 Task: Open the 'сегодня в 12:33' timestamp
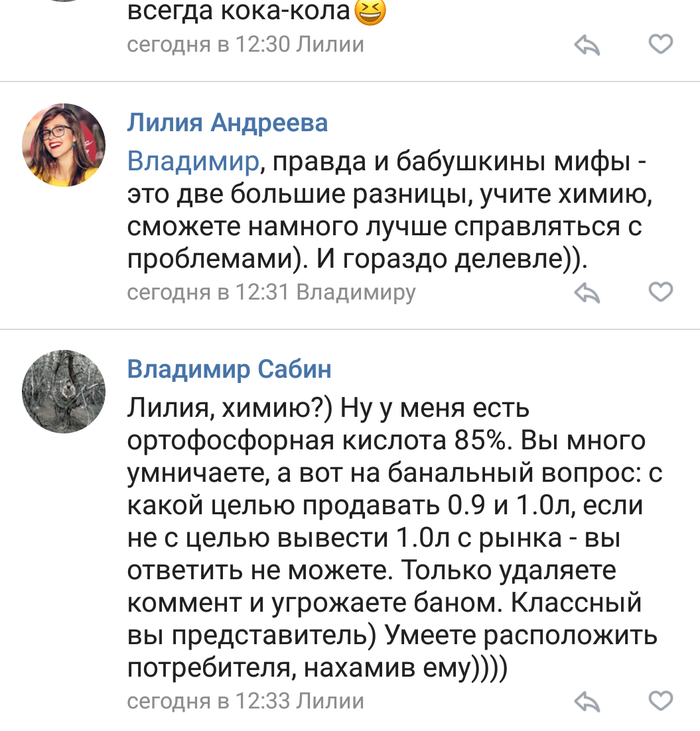click(207, 702)
